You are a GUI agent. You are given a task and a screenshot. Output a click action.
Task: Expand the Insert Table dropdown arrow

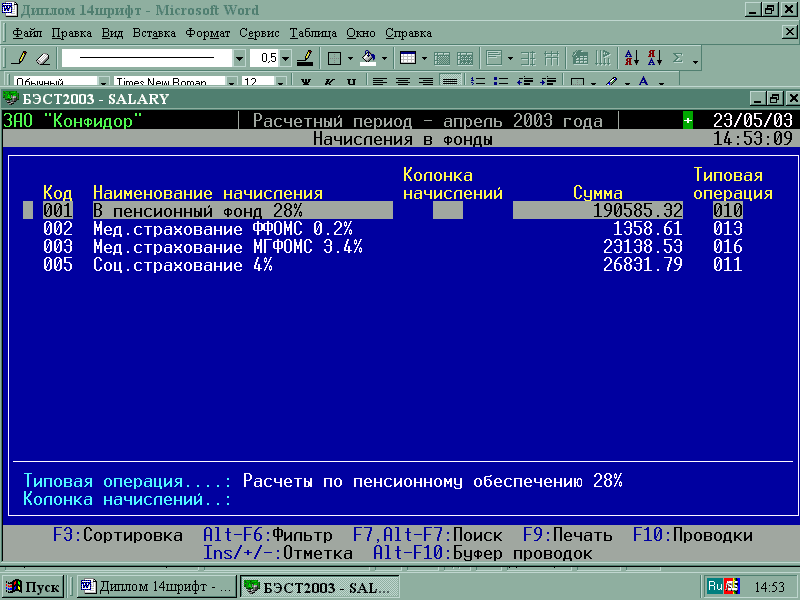424,59
